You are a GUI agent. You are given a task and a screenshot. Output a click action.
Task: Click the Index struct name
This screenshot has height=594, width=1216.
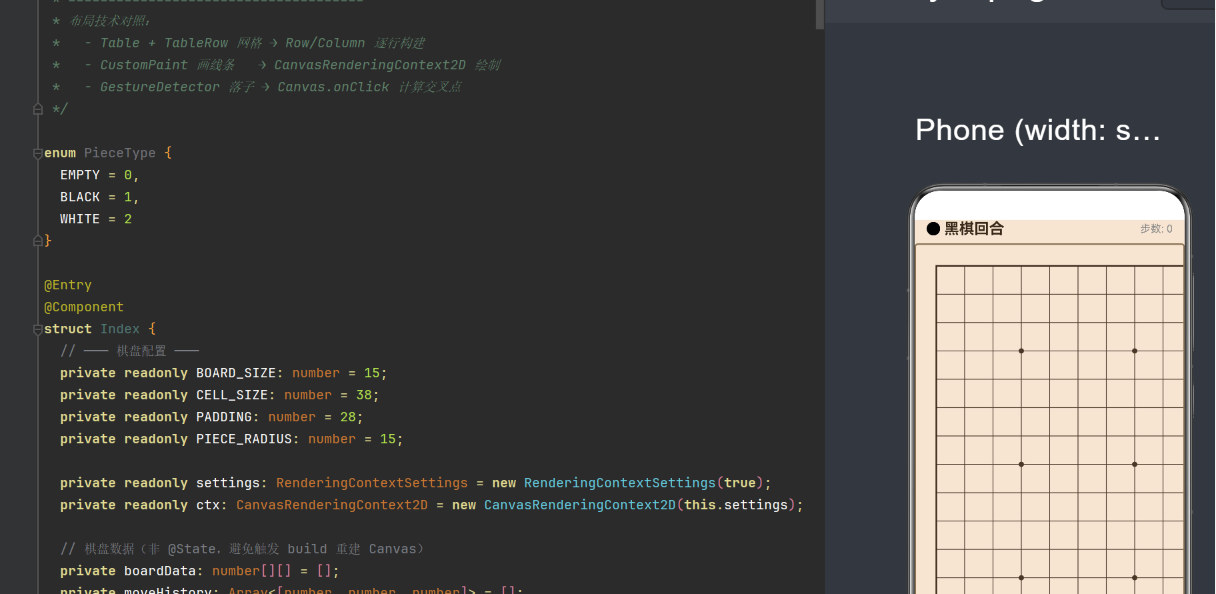pyautogui.click(x=120, y=329)
